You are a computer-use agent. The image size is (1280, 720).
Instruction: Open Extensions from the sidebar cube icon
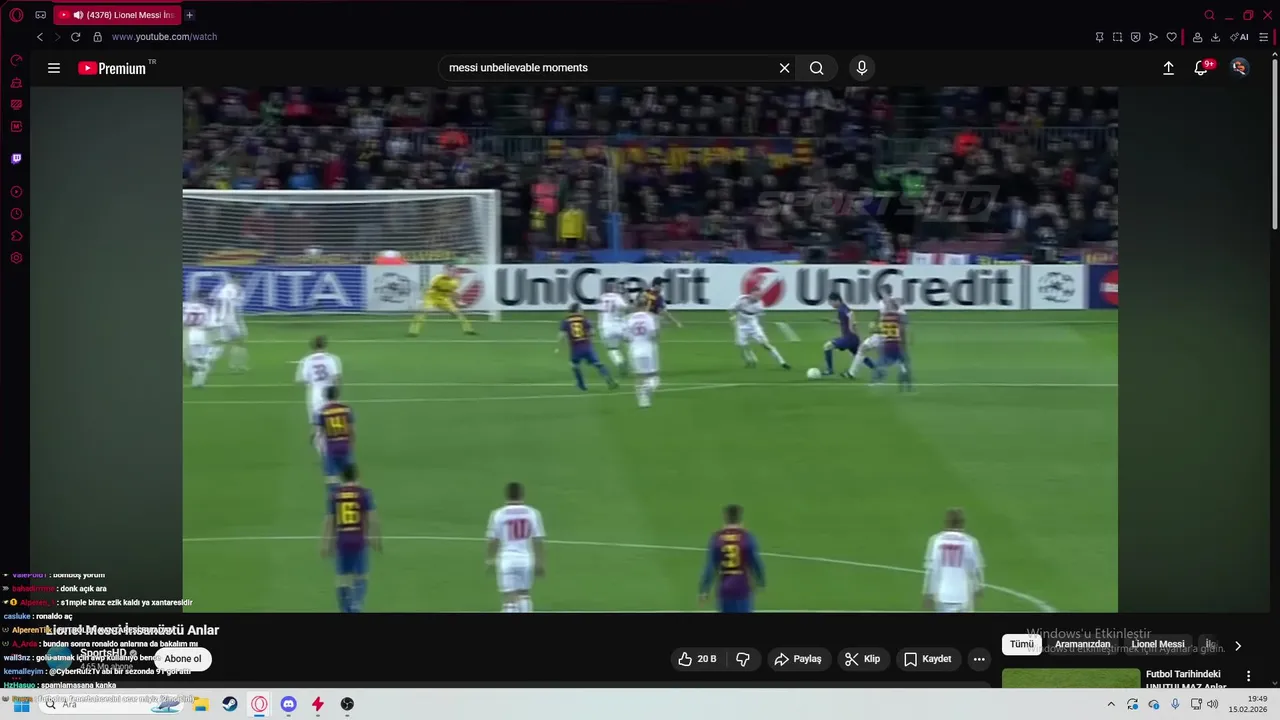click(16, 236)
